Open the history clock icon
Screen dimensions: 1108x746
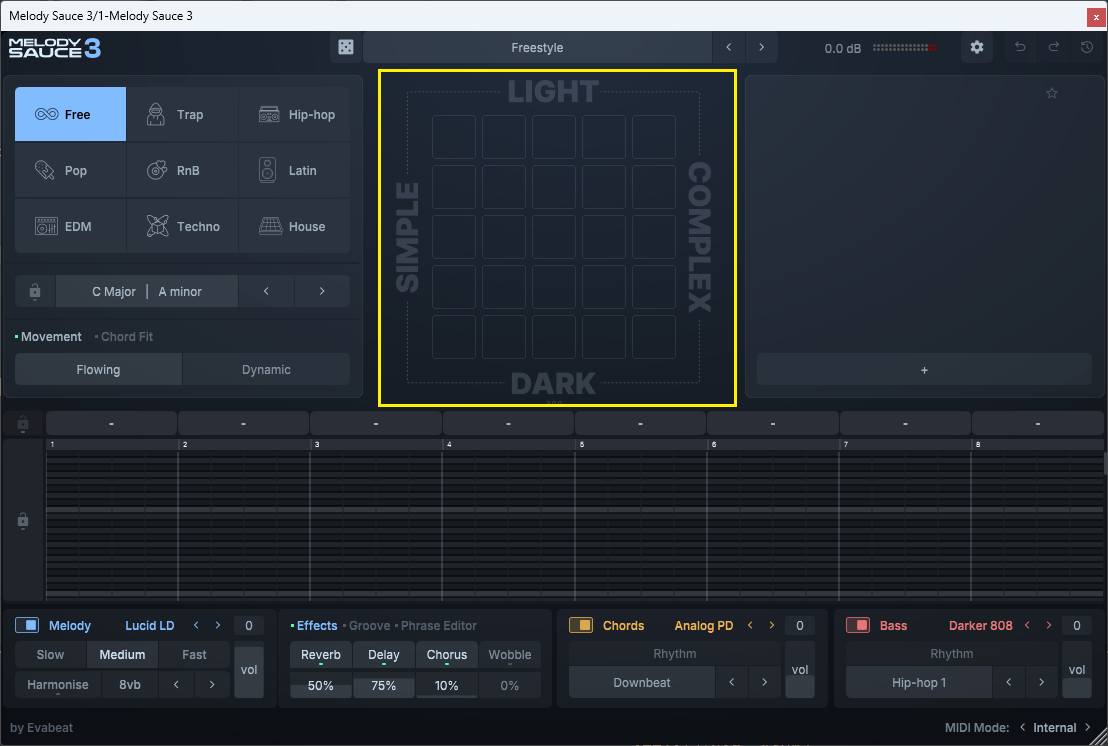click(1087, 48)
